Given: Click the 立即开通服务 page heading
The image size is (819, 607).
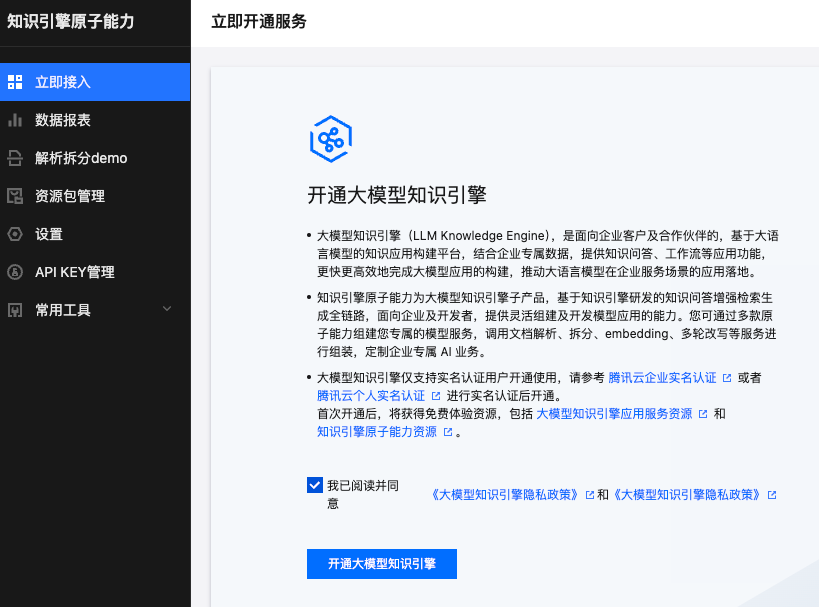Looking at the screenshot, I should pos(259,21).
